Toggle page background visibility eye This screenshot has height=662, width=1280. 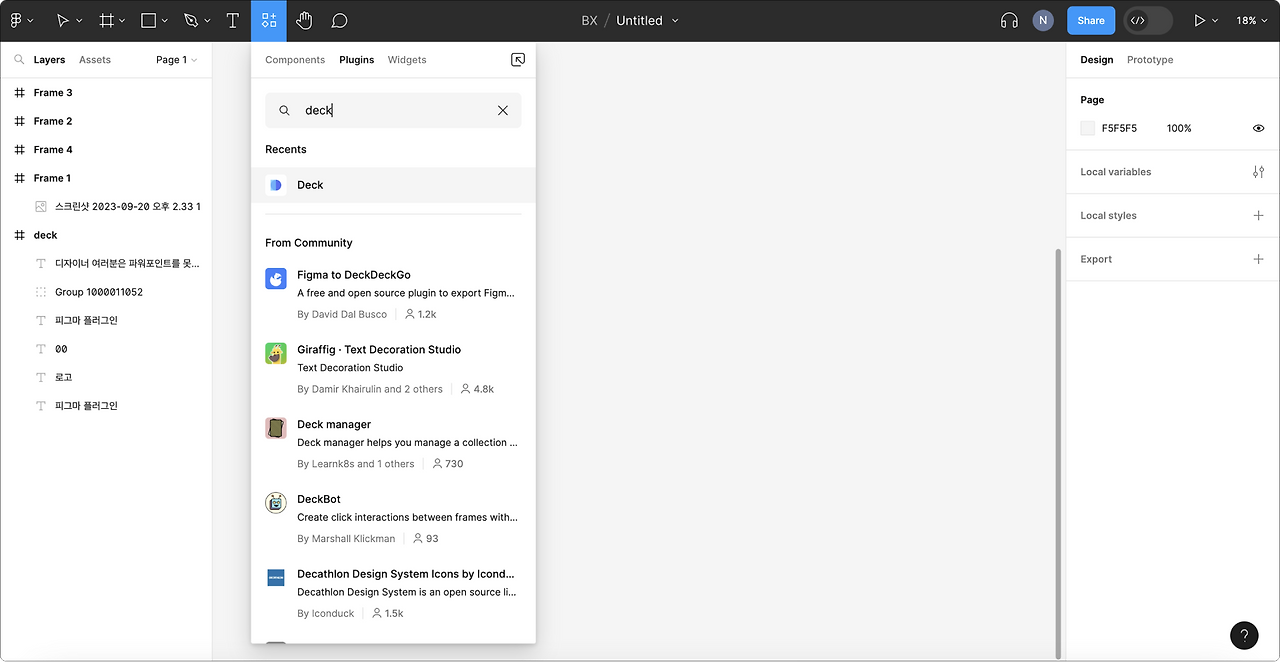(1258, 128)
